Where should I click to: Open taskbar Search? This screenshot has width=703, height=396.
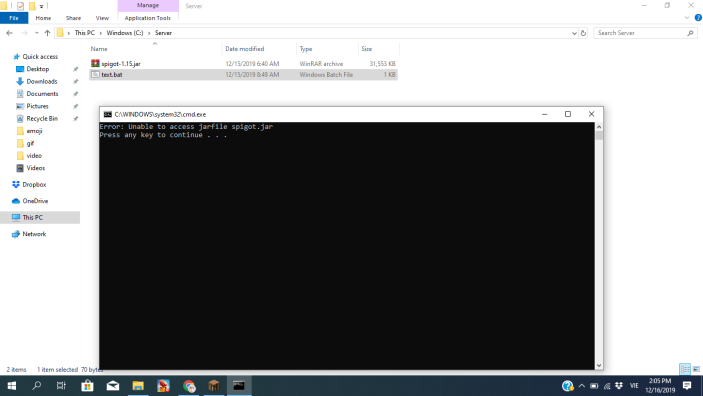tap(37, 386)
